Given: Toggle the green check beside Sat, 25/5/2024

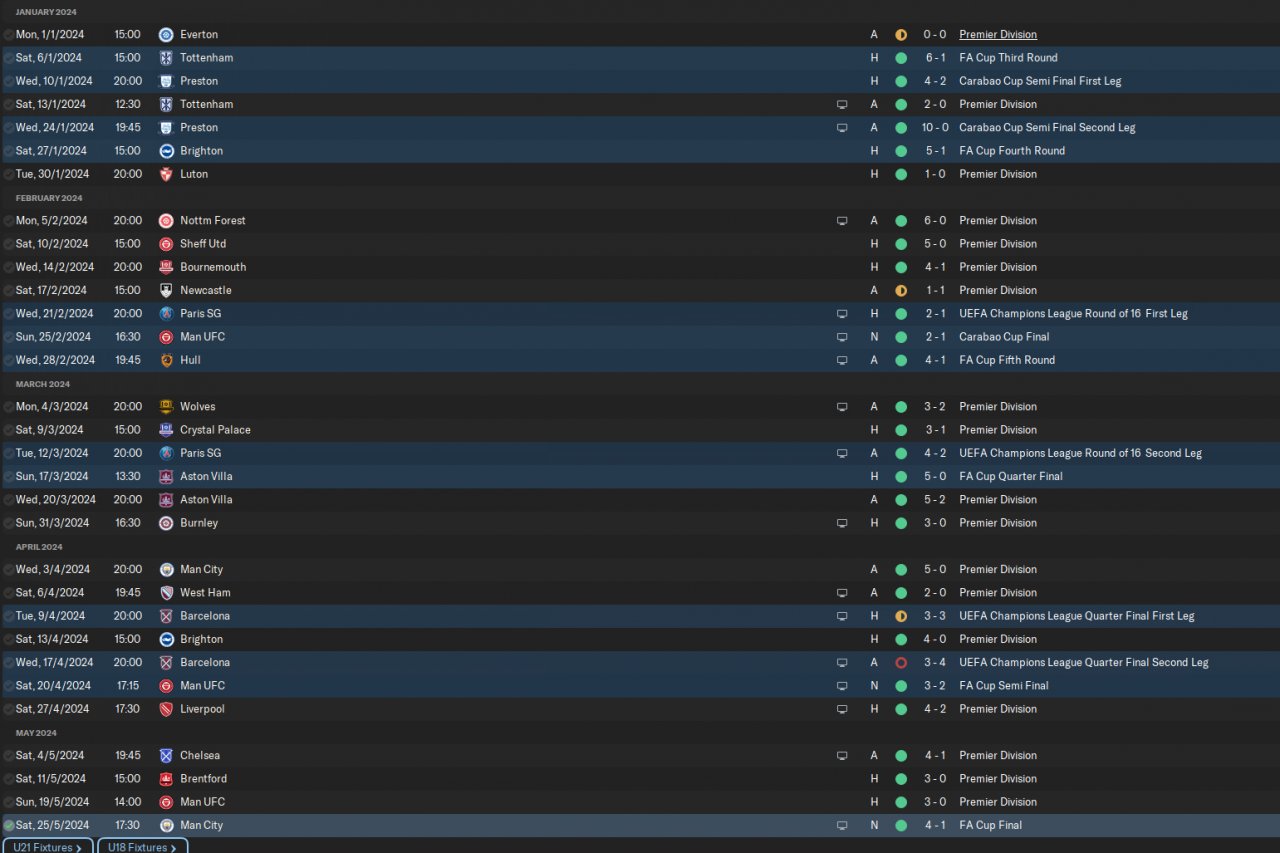Looking at the screenshot, I should coord(9,825).
